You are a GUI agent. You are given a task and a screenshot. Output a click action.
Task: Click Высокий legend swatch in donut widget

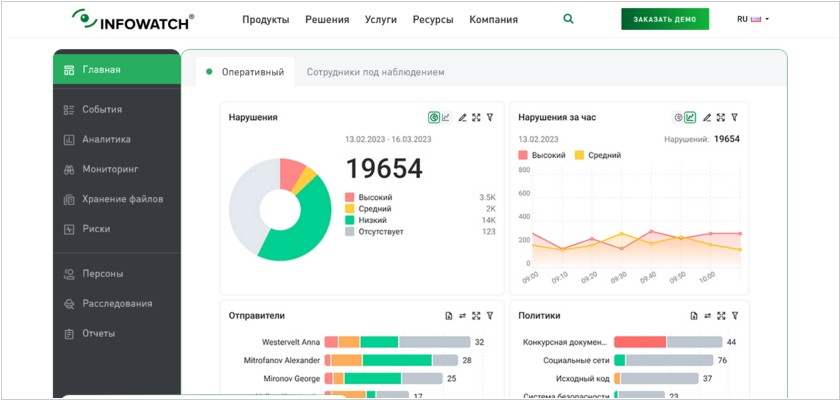[350, 197]
